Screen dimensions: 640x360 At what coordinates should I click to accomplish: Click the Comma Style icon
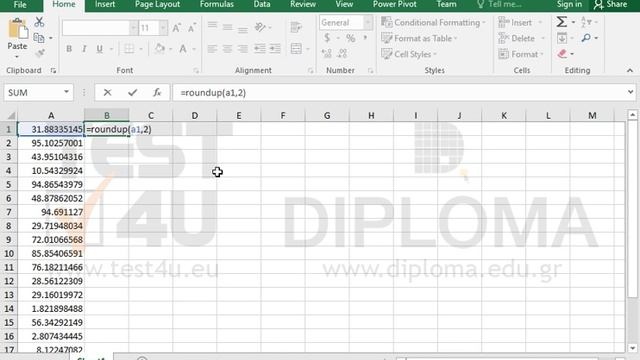[365, 38]
